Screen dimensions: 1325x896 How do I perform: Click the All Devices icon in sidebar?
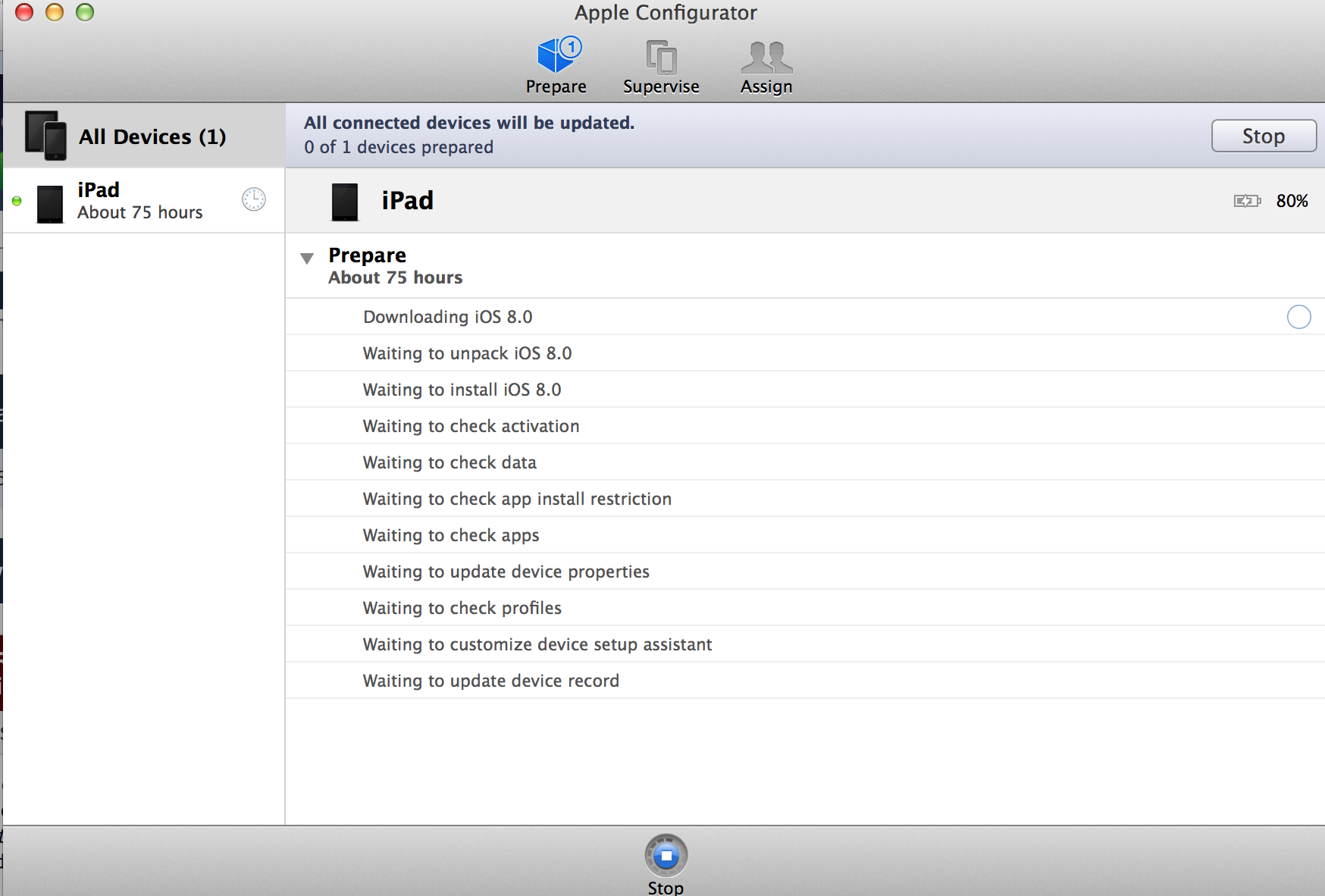(x=45, y=136)
